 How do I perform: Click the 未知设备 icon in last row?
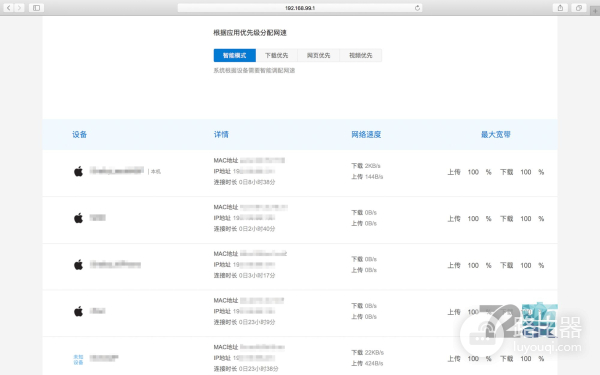(78, 359)
